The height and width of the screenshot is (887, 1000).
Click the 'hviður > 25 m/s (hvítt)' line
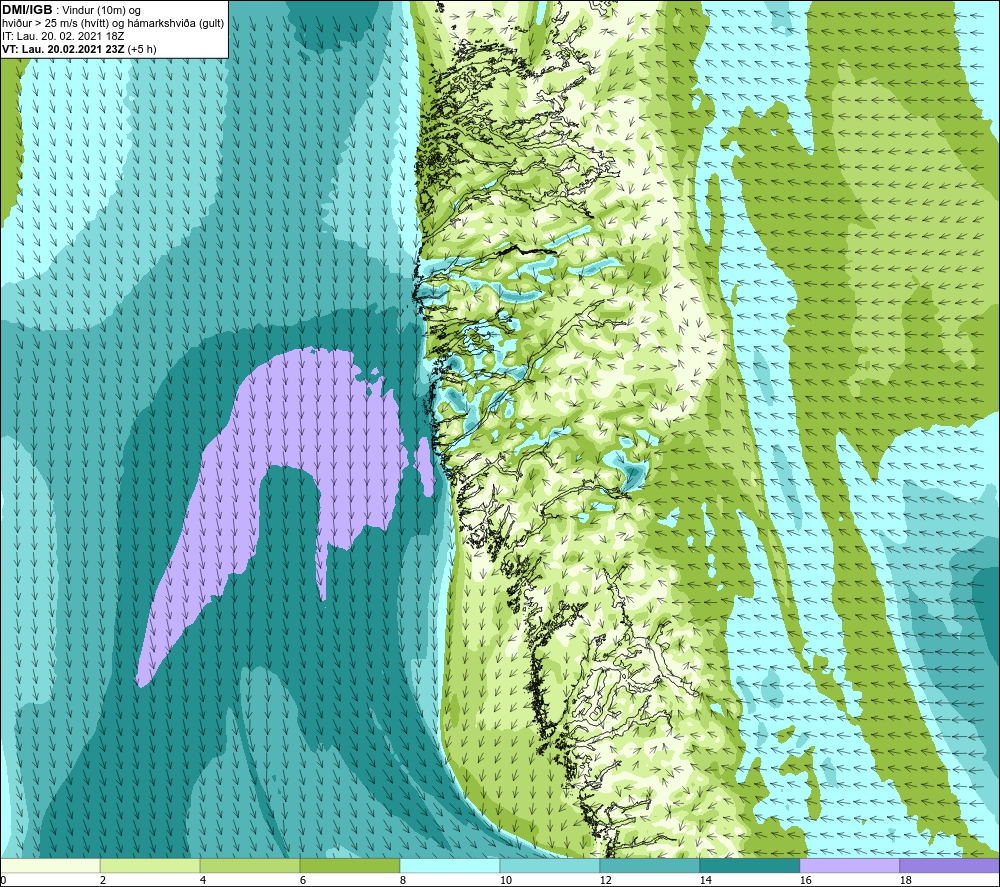57,24
